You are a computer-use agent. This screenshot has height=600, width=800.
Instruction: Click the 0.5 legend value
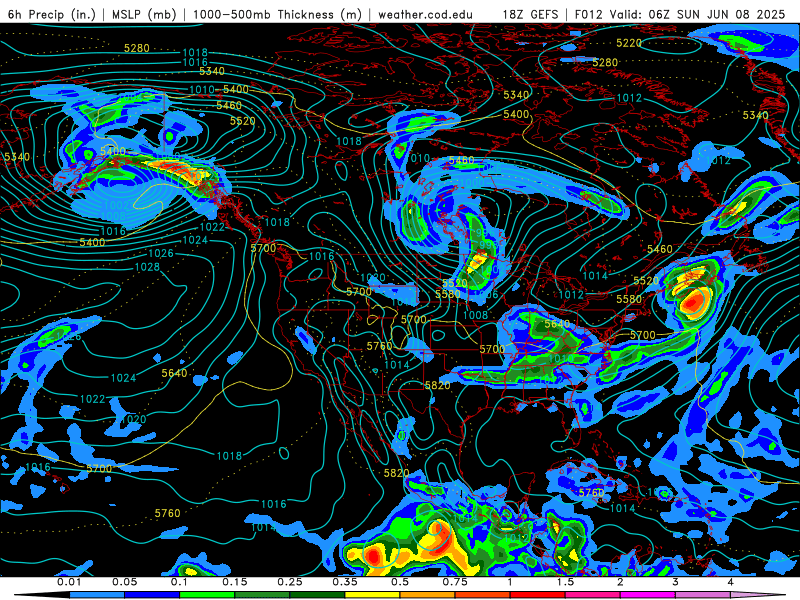pyautogui.click(x=400, y=582)
